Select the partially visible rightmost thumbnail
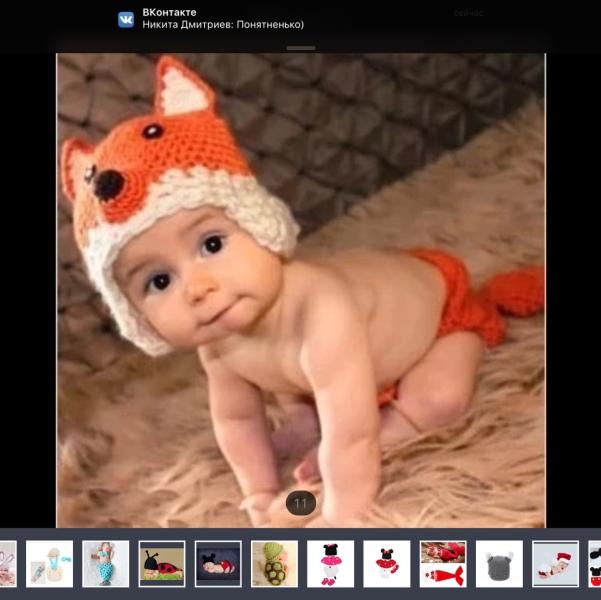 594,564
